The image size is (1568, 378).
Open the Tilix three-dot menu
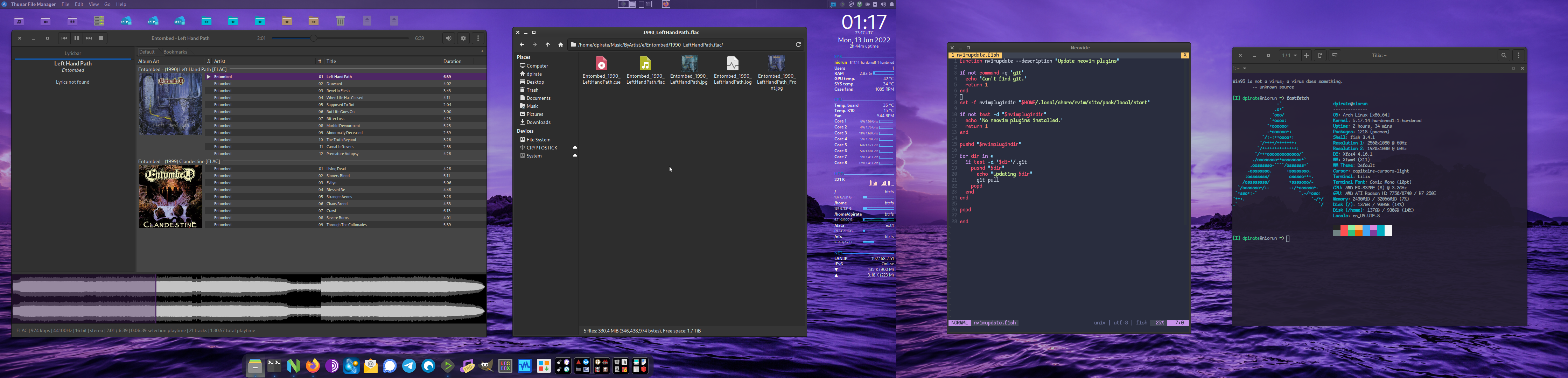(x=1519, y=55)
